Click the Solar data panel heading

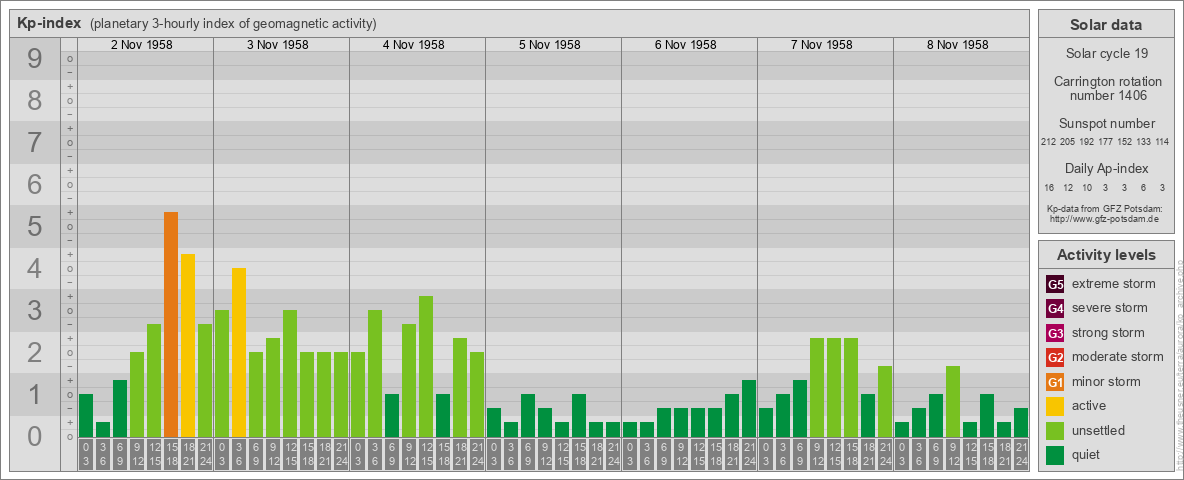(1106, 25)
